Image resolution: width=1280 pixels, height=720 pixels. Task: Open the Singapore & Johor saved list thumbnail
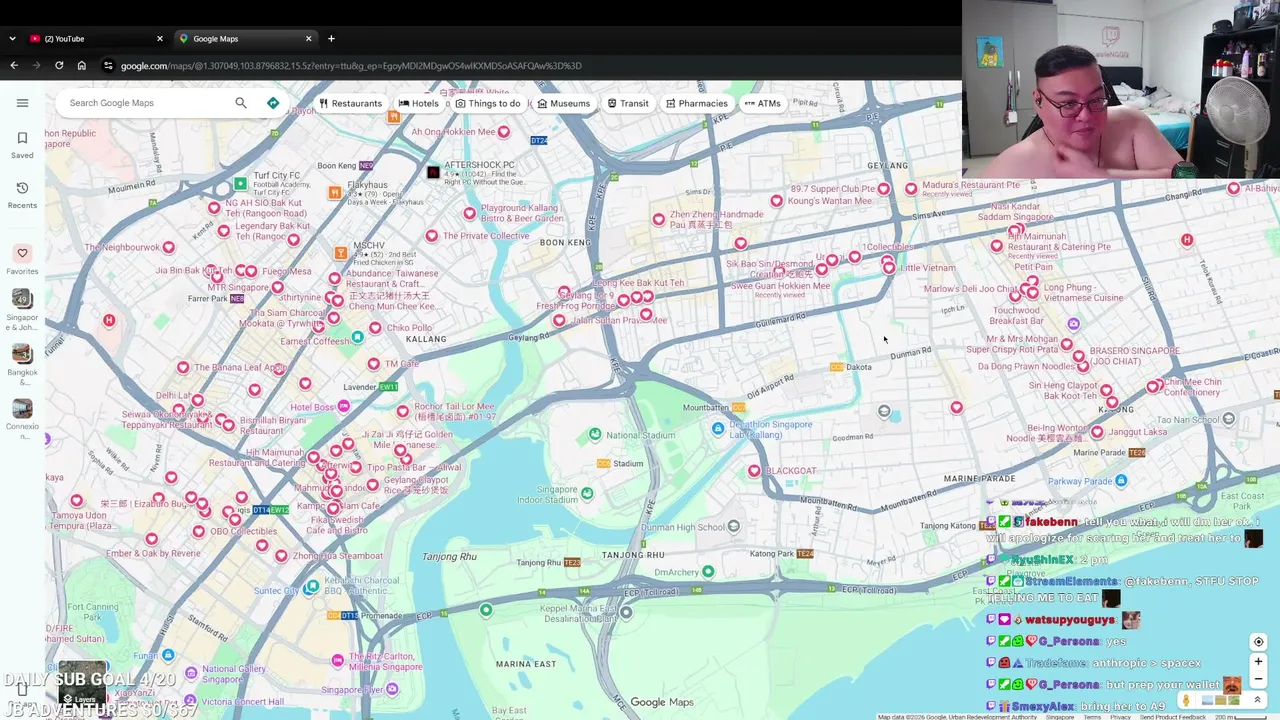tap(22, 299)
